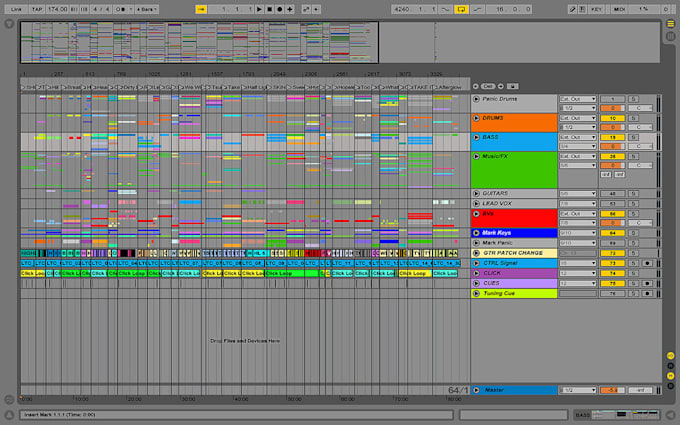Toggle the computer MIDI keyboard icon

click(582, 9)
